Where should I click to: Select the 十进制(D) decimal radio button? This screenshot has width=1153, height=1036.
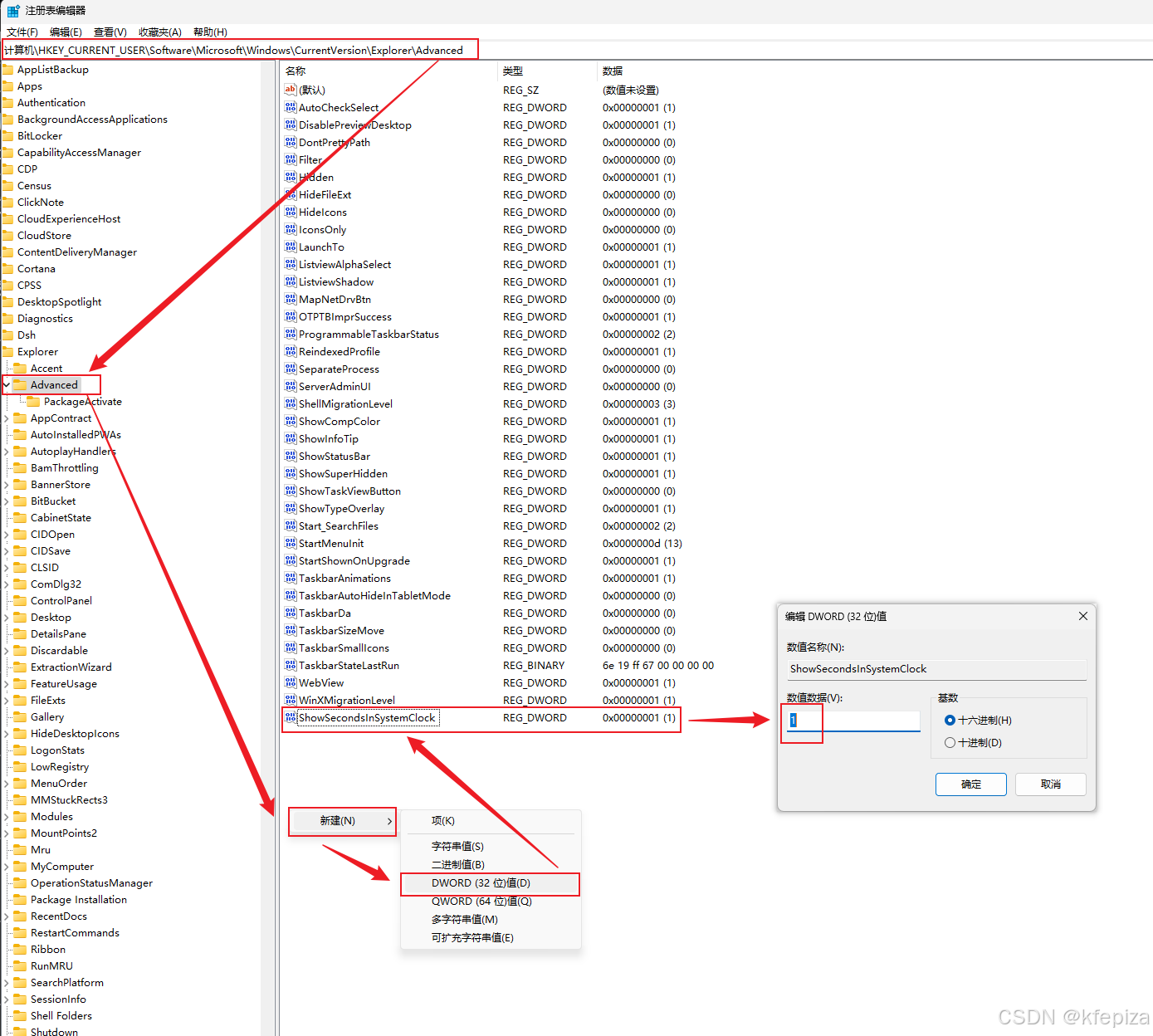point(950,743)
